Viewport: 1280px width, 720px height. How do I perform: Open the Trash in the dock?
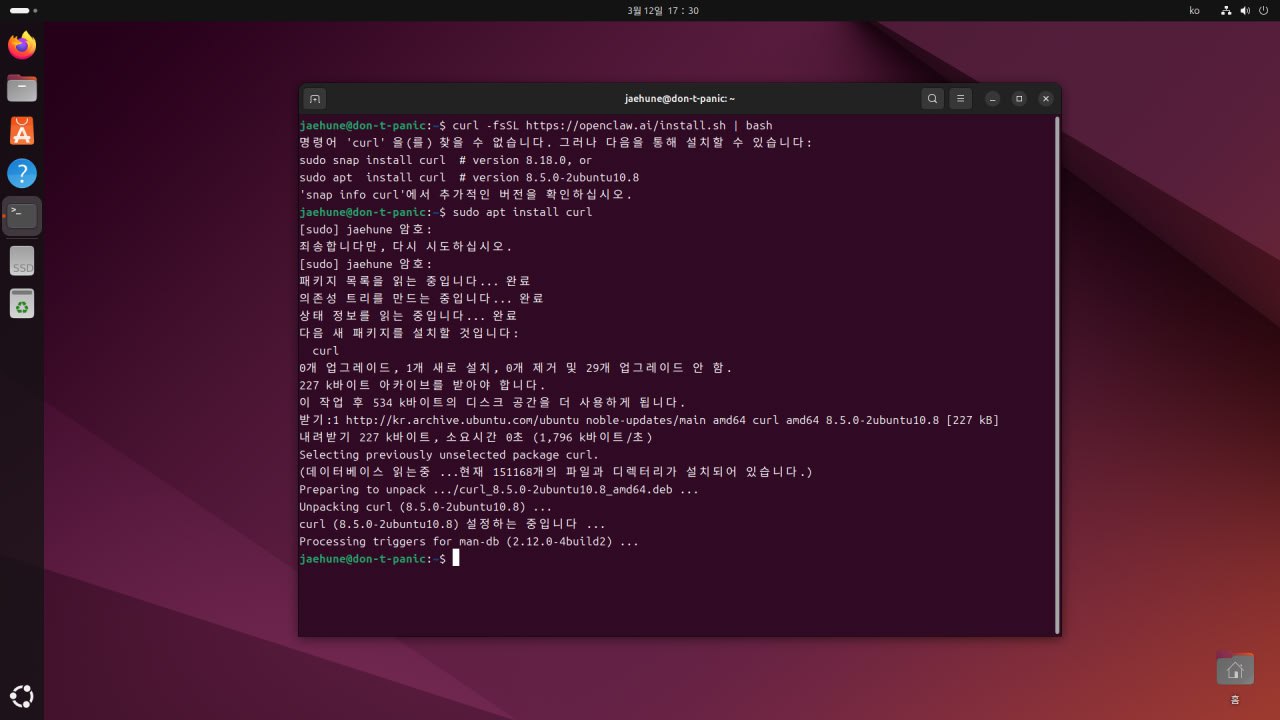click(x=22, y=303)
